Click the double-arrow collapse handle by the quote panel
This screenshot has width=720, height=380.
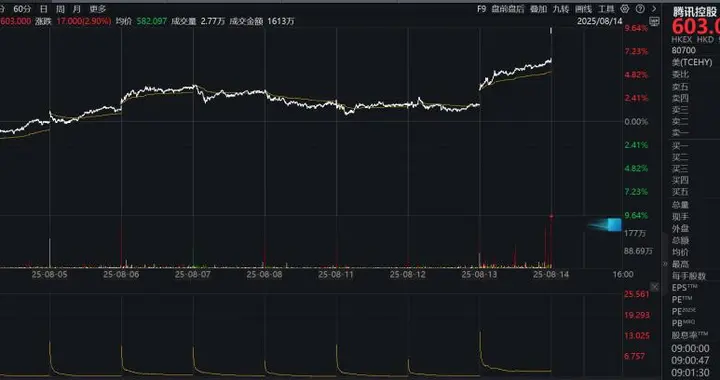pyautogui.click(x=665, y=264)
